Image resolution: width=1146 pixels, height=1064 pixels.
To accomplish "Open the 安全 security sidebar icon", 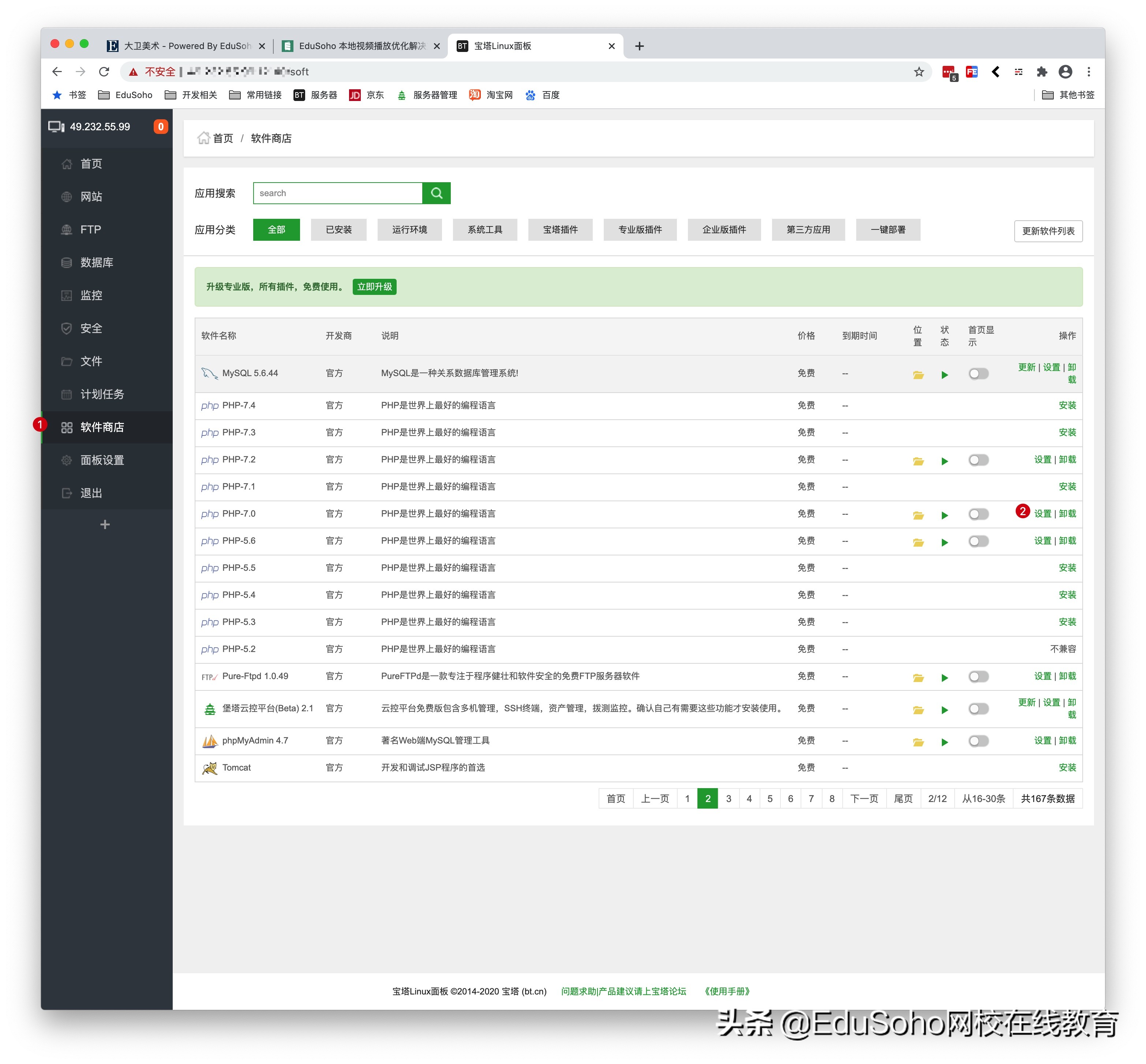I will (66, 328).
